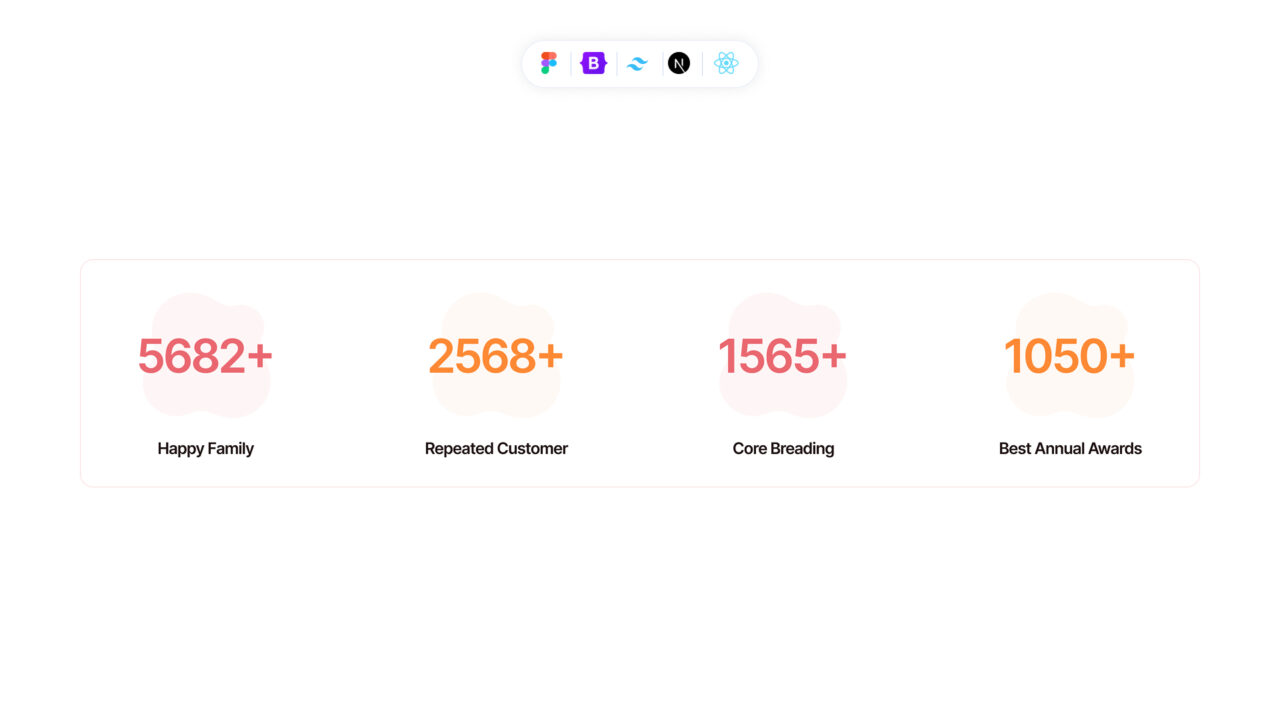Image resolution: width=1280 pixels, height=720 pixels.
Task: Click the black Next.js icon
Action: [x=679, y=63]
